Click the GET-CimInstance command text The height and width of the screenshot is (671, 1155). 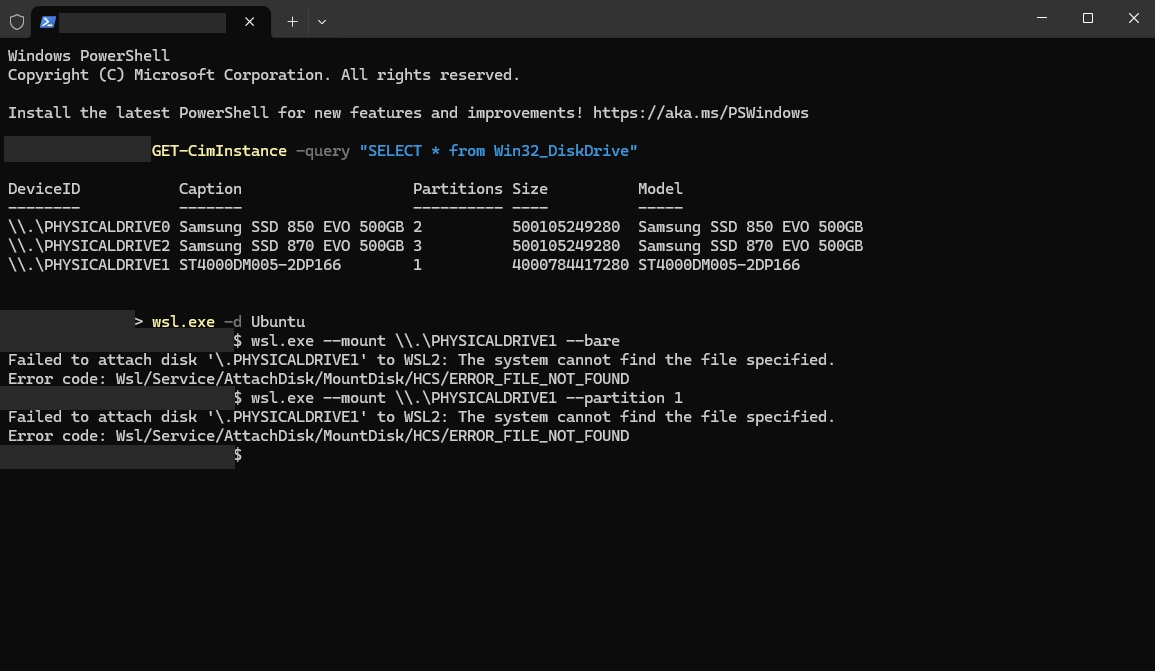[220, 151]
